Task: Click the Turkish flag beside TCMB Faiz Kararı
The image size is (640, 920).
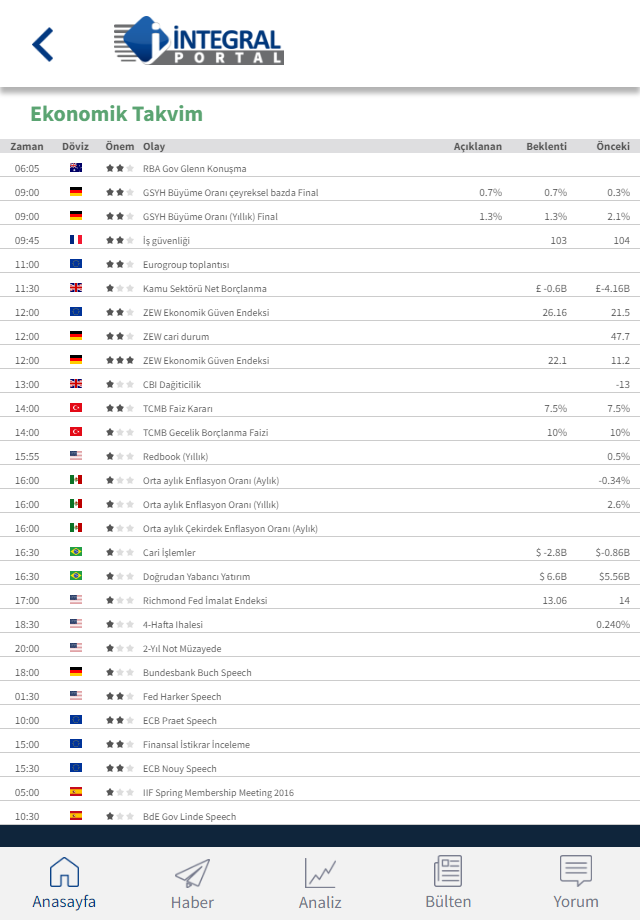Action: point(76,408)
